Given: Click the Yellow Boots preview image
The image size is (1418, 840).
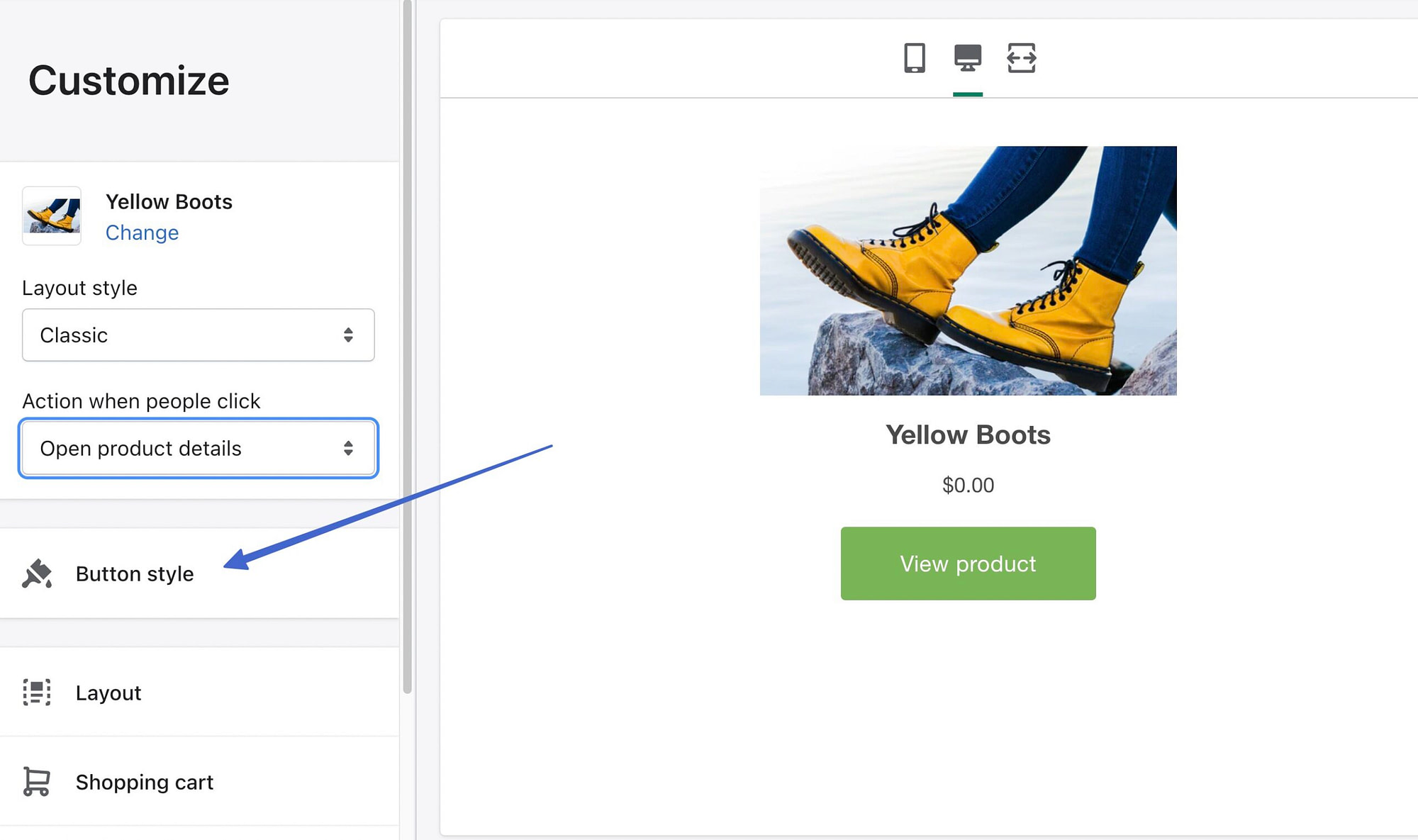Looking at the screenshot, I should pyautogui.click(x=968, y=271).
